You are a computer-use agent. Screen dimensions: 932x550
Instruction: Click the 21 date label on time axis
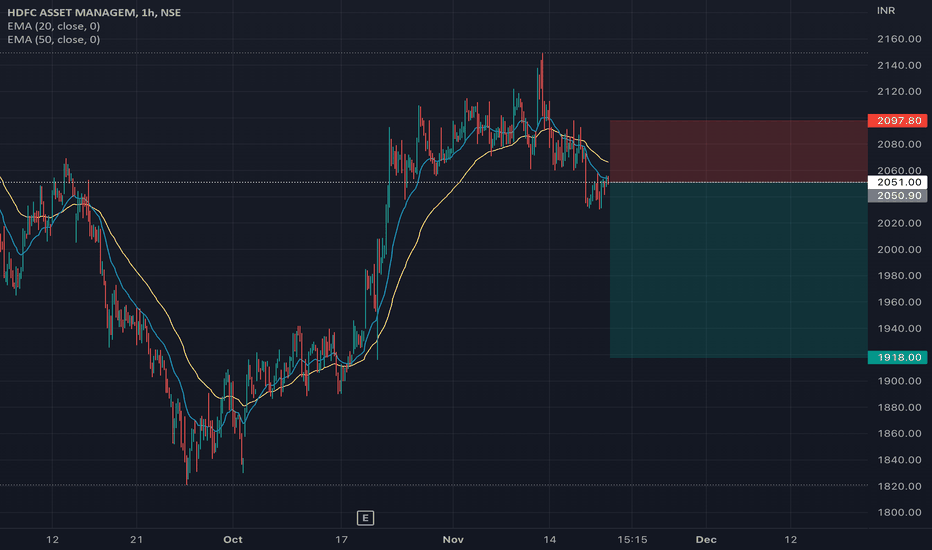[137, 540]
